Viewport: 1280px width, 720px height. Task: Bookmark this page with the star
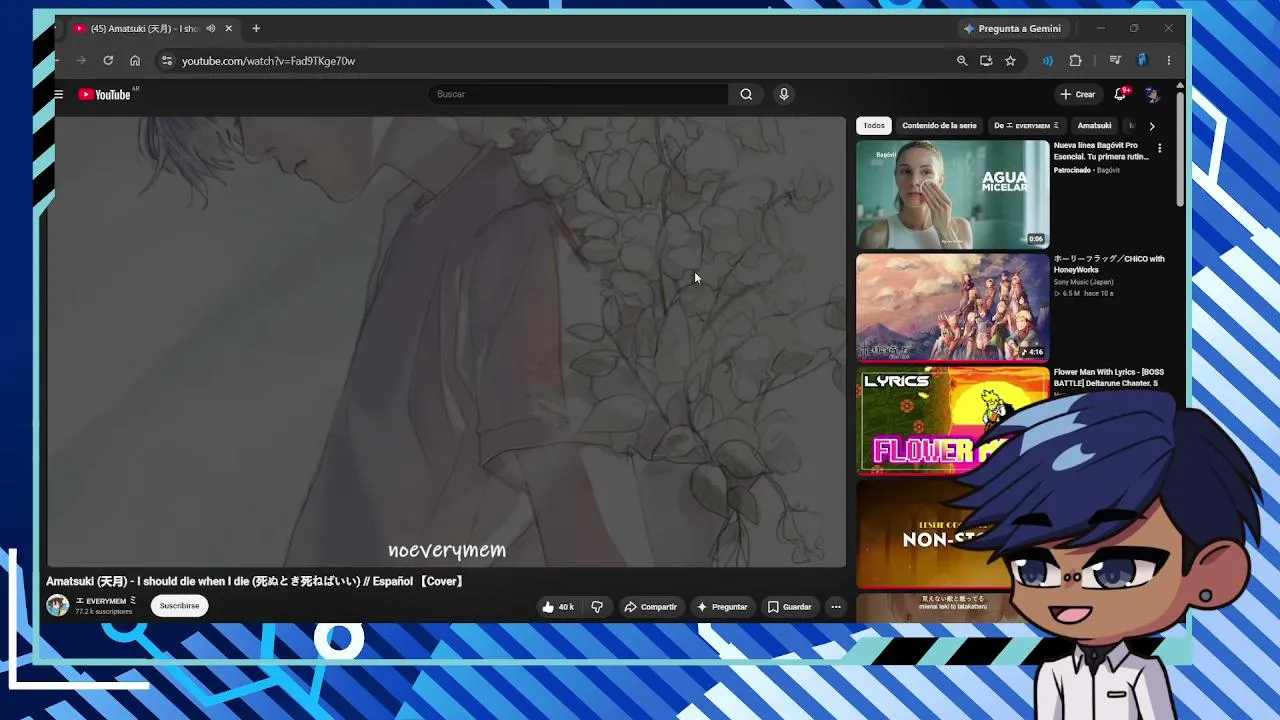[x=1010, y=61]
